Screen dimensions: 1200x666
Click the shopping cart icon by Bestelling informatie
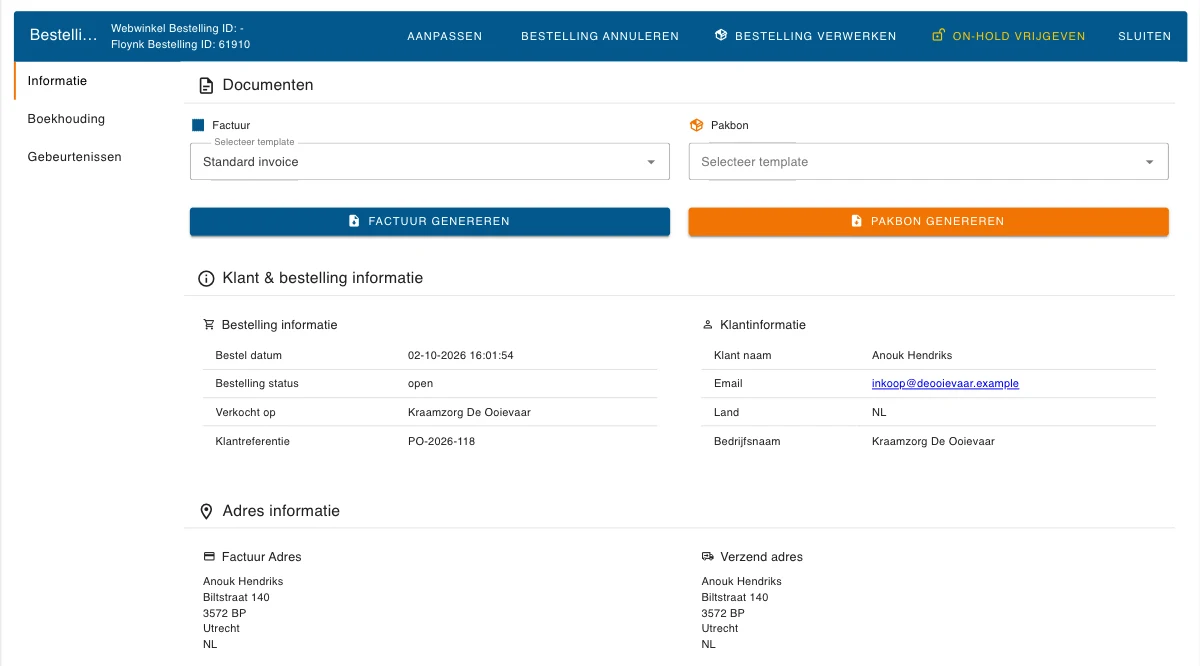[x=209, y=325]
